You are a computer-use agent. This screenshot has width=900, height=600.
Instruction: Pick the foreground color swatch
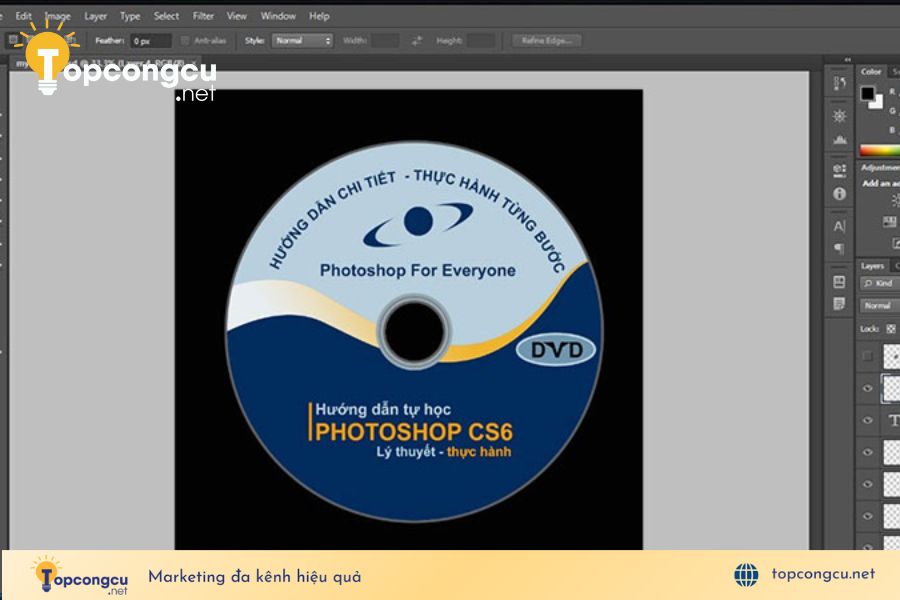[x=867, y=93]
